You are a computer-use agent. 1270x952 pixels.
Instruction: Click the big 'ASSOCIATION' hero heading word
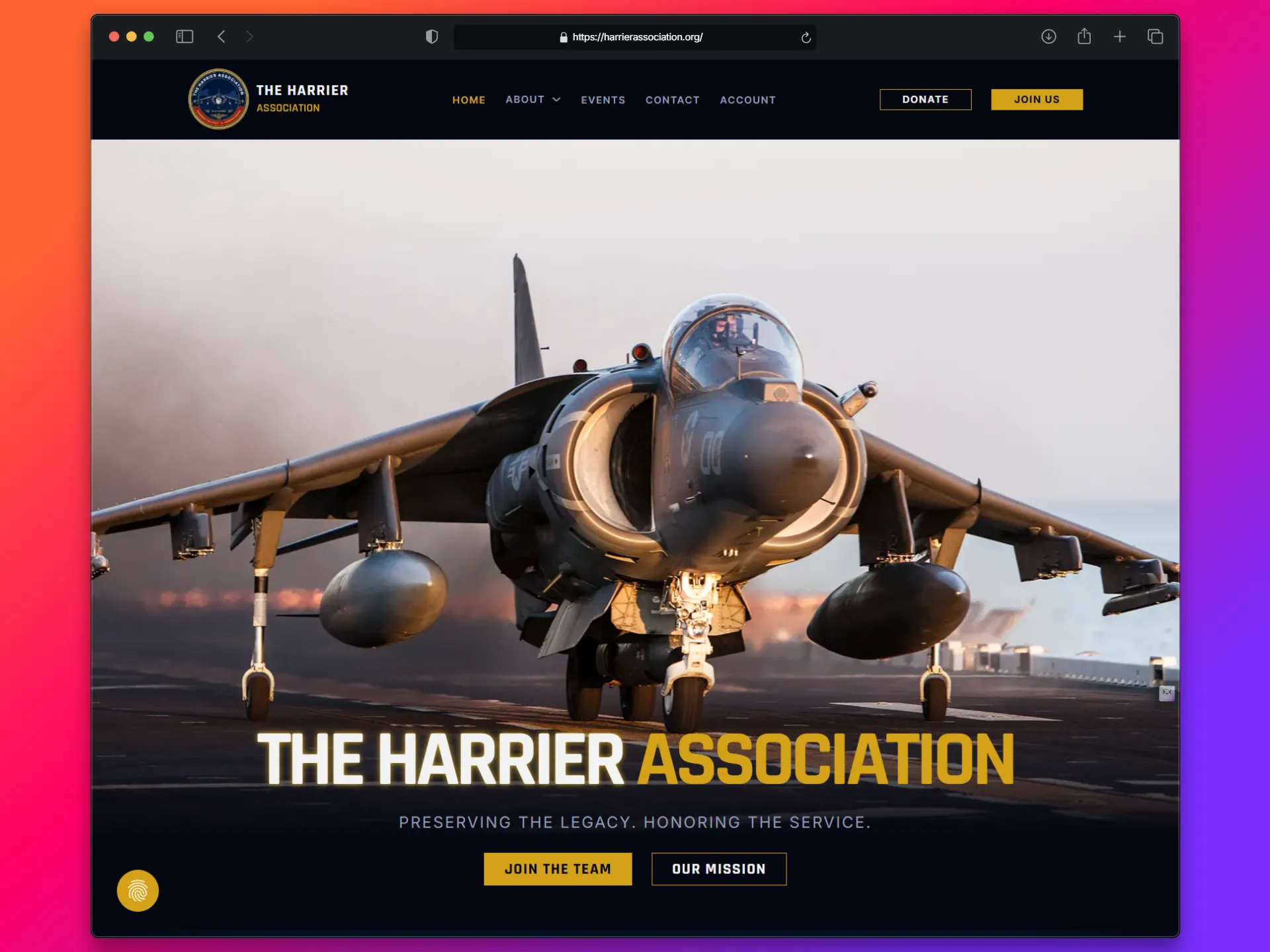pyautogui.click(x=825, y=759)
